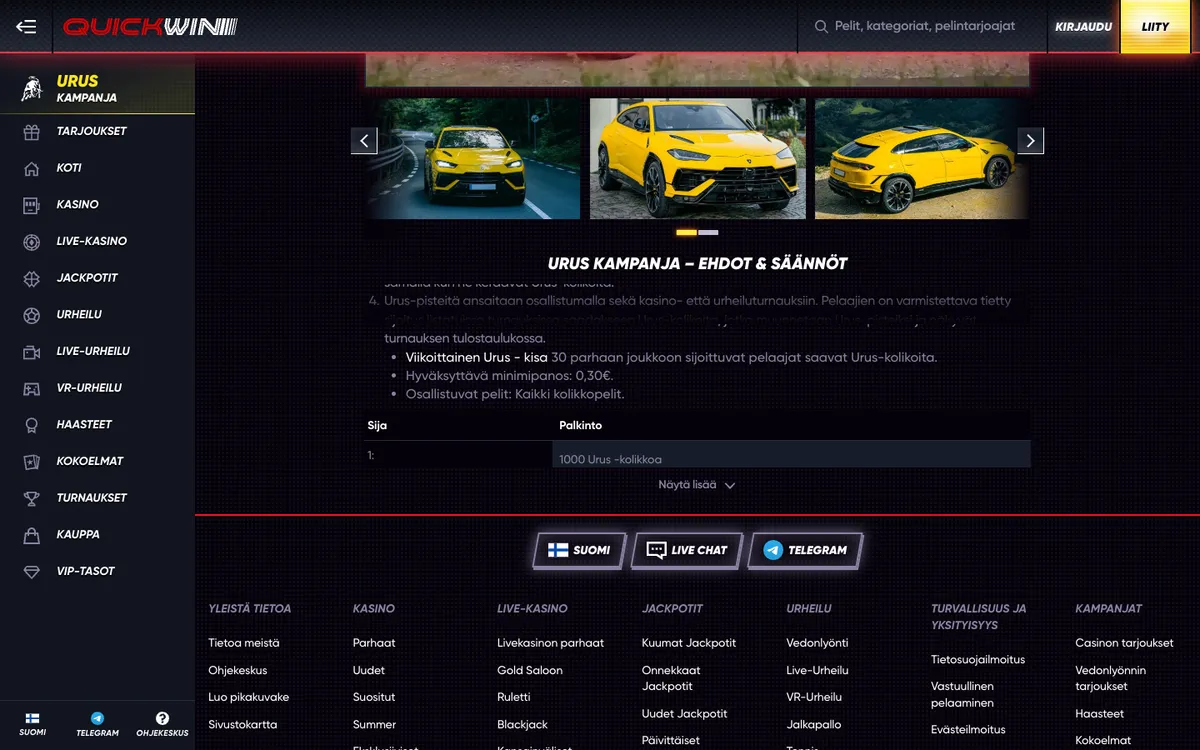Open Kuumat Jackpotit link
This screenshot has height=750, width=1200.
689,643
